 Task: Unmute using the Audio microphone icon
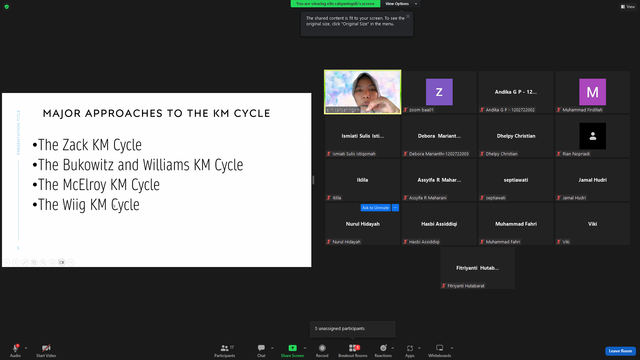[16, 348]
